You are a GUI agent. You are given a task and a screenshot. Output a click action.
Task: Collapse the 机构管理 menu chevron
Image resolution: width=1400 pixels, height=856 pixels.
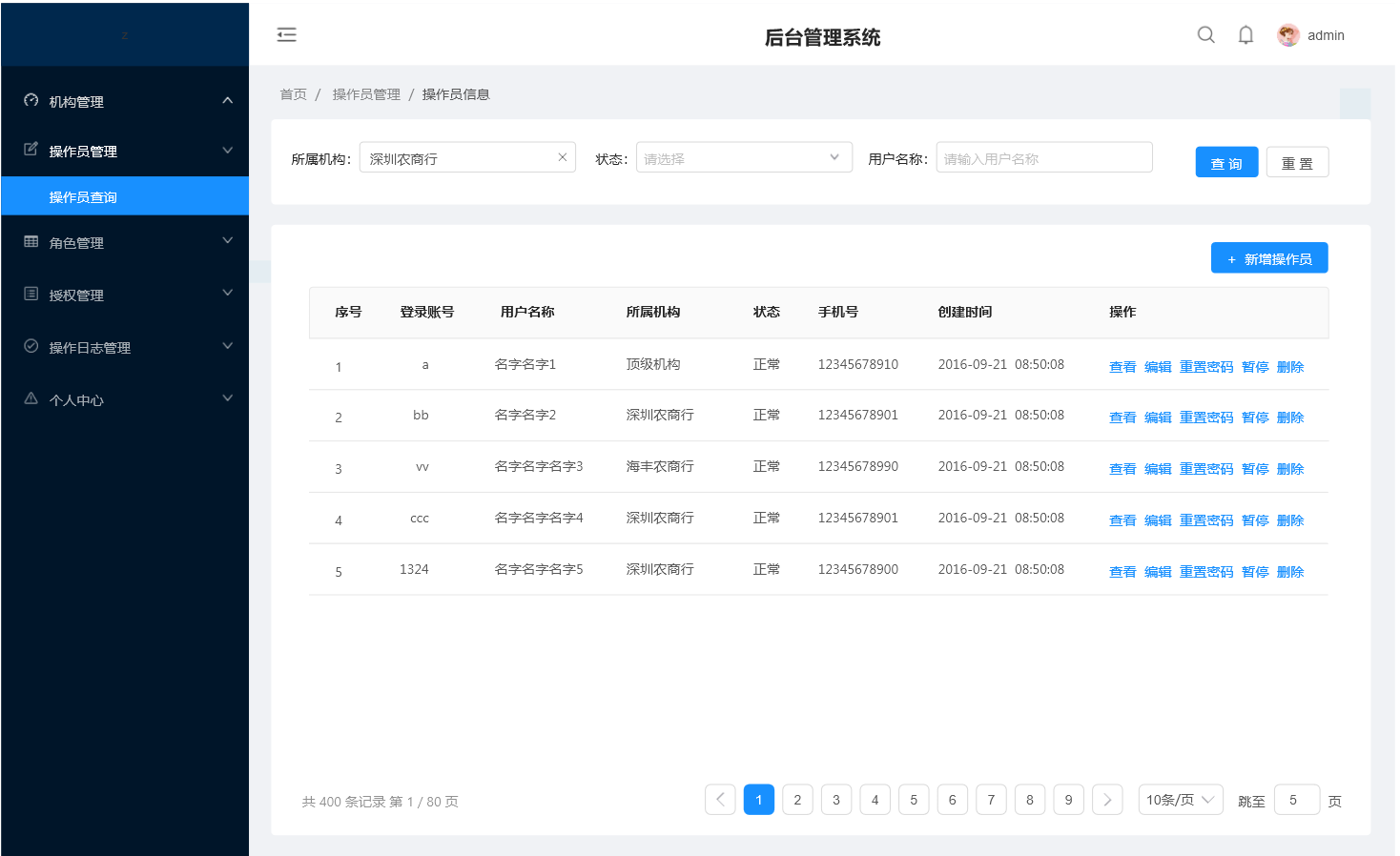[x=227, y=100]
